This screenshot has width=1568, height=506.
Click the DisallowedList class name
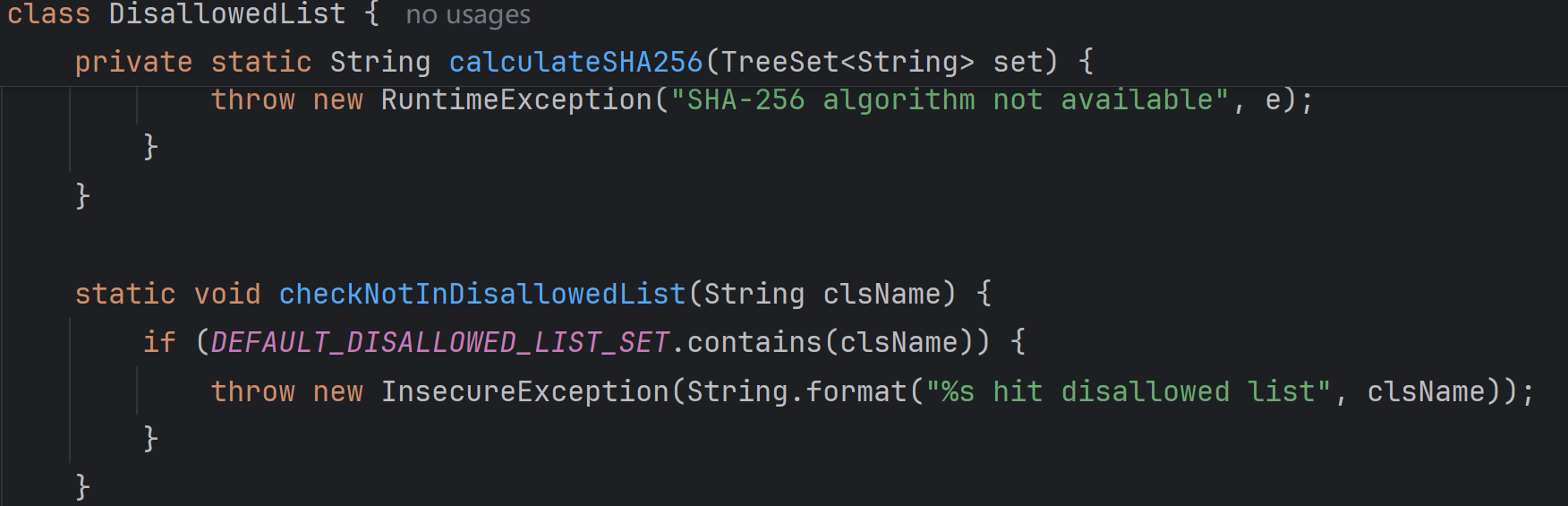[226, 14]
